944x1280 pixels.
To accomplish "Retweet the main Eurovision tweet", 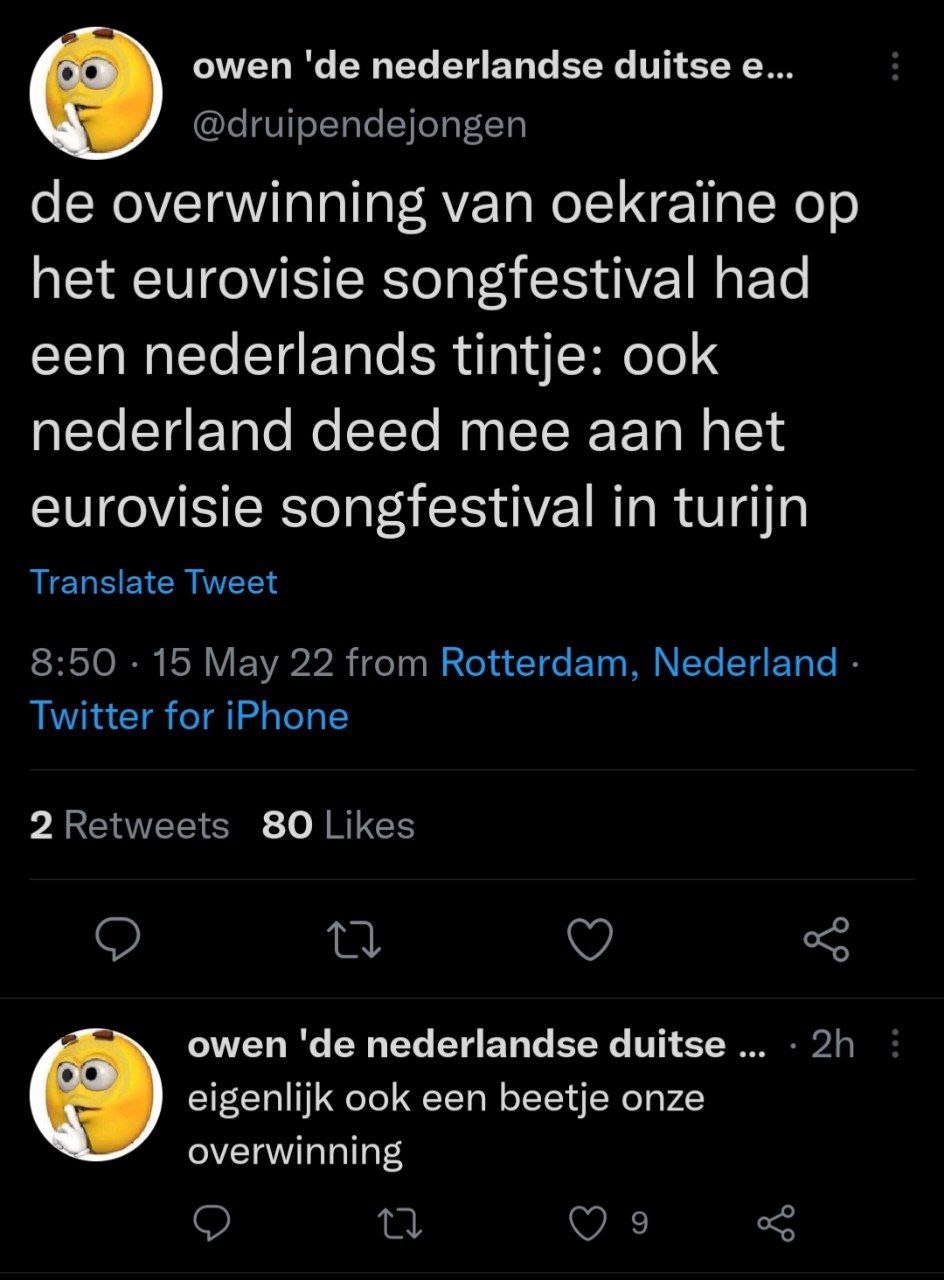I will (x=354, y=939).
